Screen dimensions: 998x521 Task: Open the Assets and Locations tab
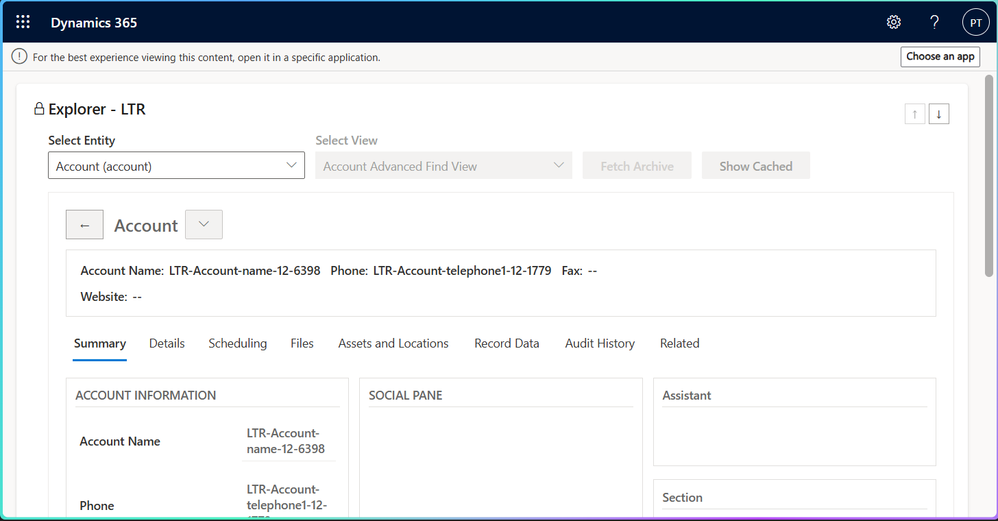(393, 344)
